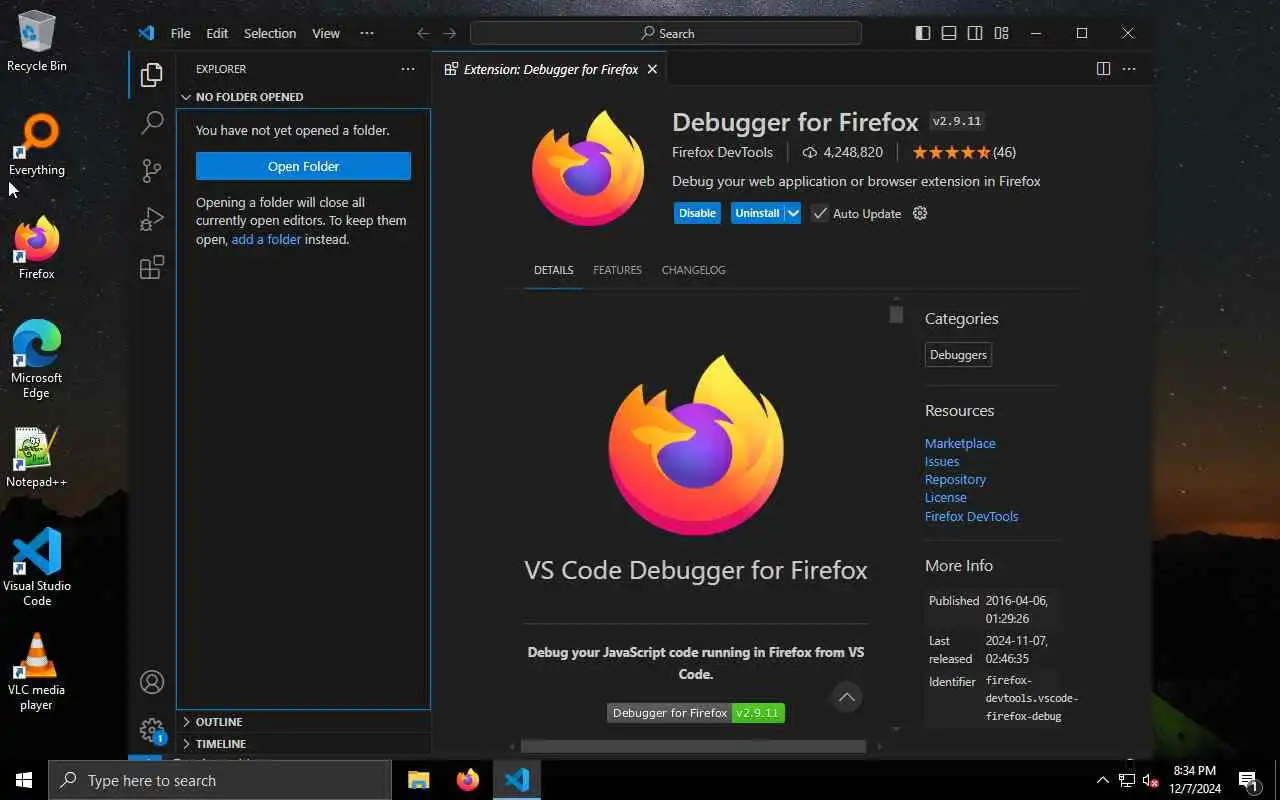Switch to the Changelog tab
The height and width of the screenshot is (800, 1280).
693,270
